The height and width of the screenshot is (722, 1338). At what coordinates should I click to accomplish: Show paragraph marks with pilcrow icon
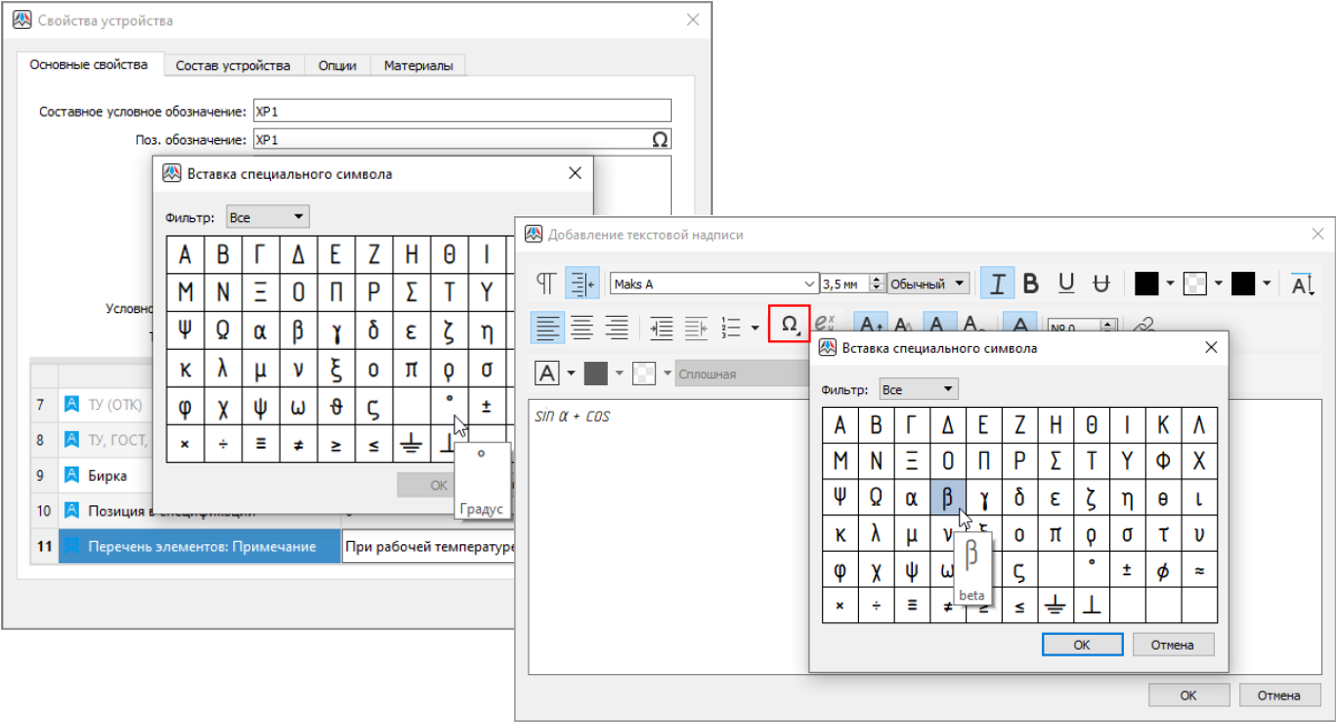click(x=546, y=284)
